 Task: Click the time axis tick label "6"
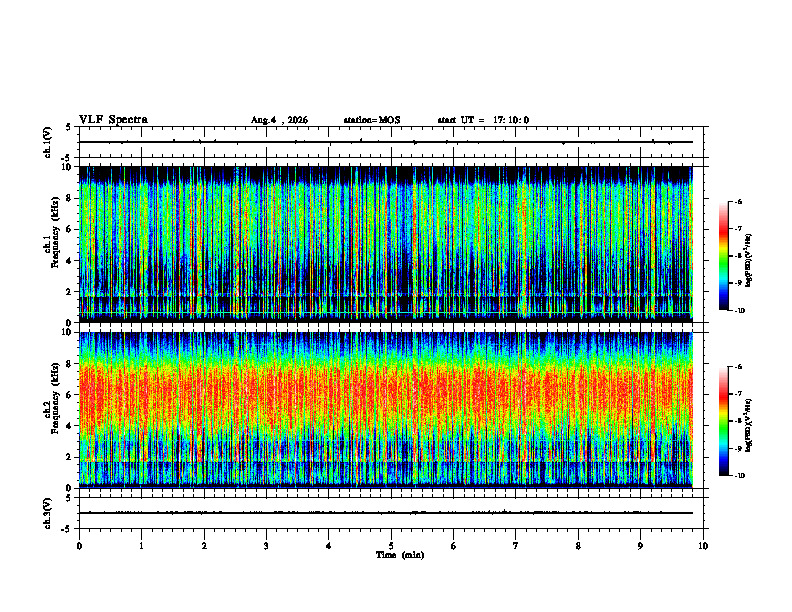454,546
